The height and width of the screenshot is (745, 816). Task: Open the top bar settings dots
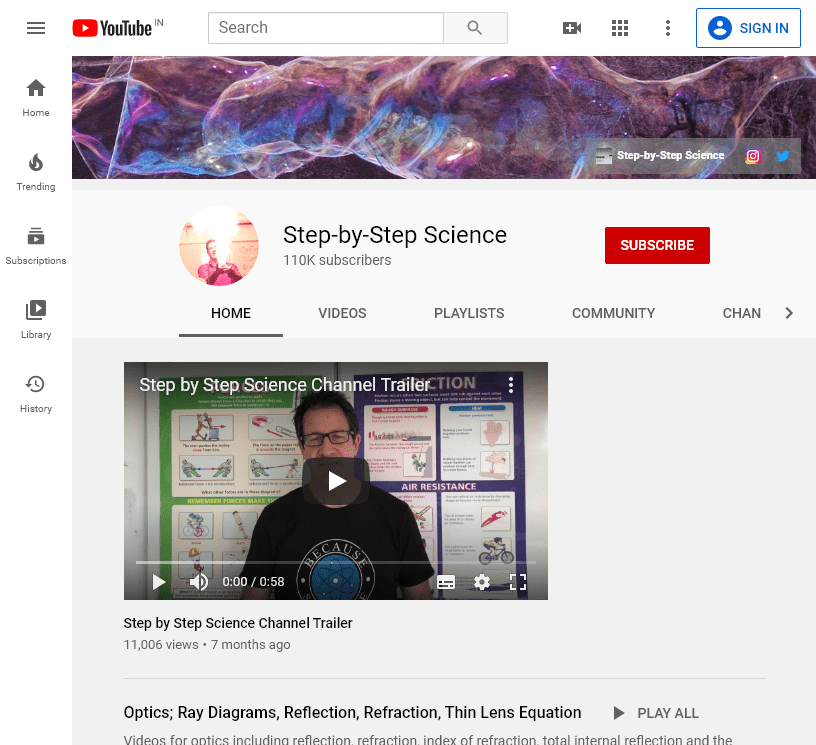click(x=668, y=28)
